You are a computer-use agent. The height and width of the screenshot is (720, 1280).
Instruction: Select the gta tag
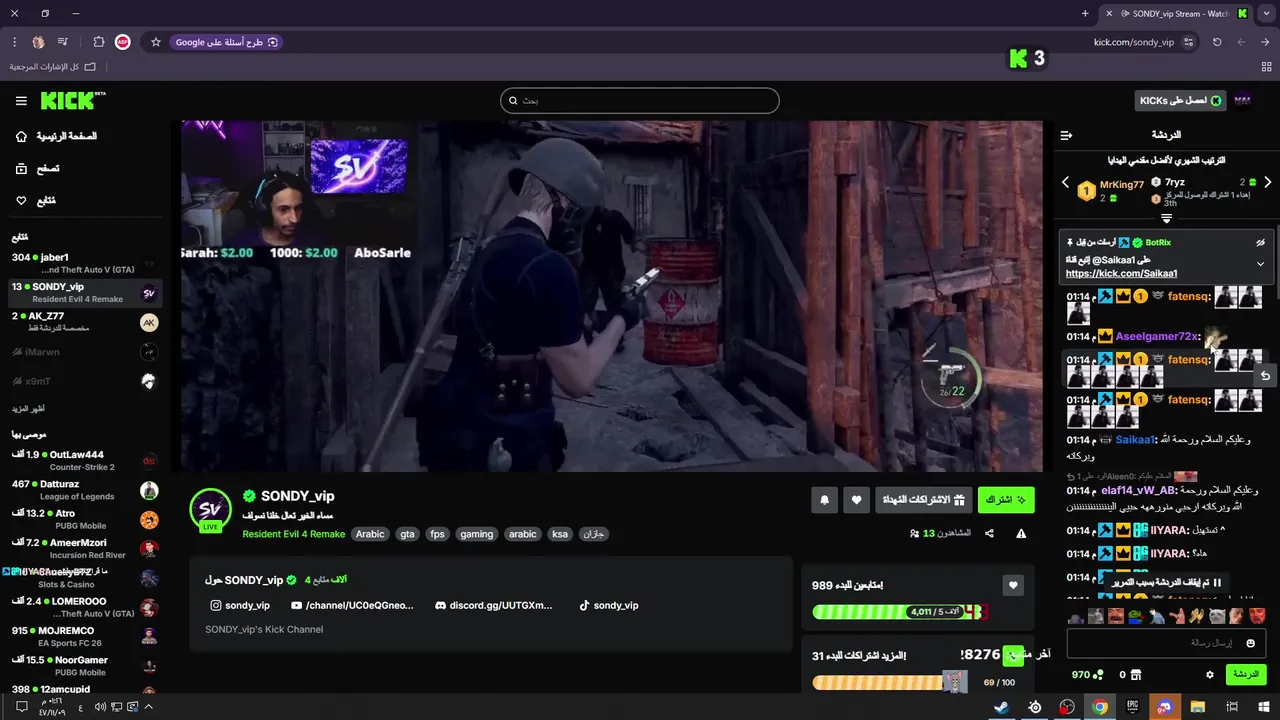coord(407,534)
